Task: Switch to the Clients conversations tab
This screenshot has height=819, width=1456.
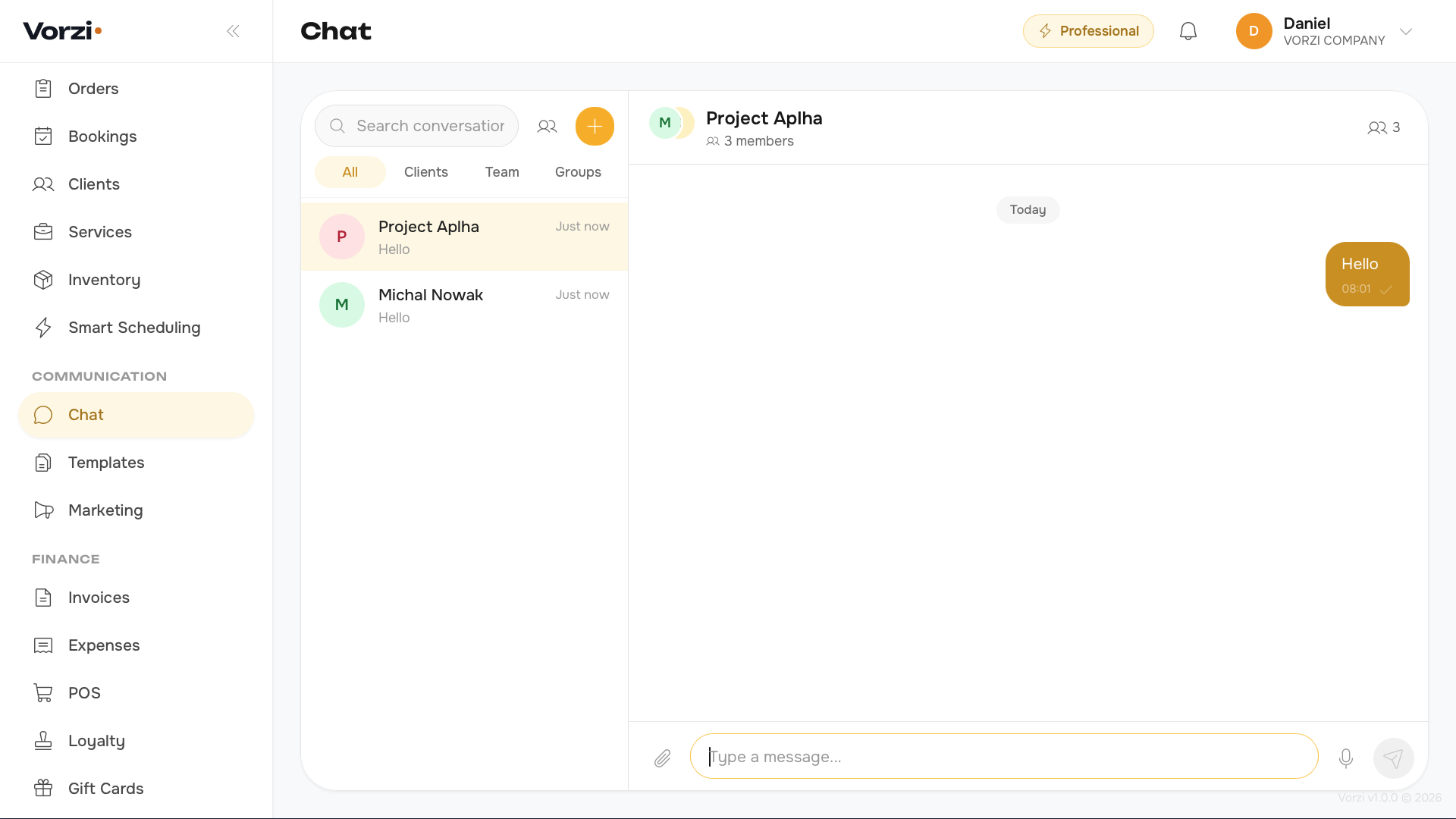Action: (x=425, y=172)
